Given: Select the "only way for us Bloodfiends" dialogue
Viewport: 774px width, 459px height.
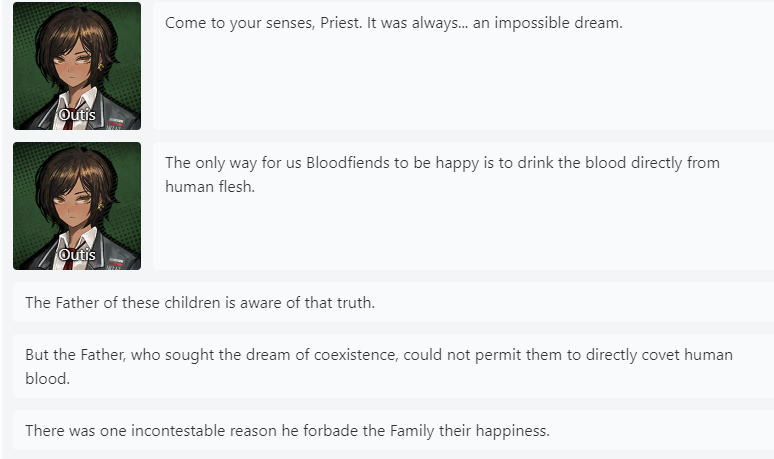Looking at the screenshot, I should 442,174.
